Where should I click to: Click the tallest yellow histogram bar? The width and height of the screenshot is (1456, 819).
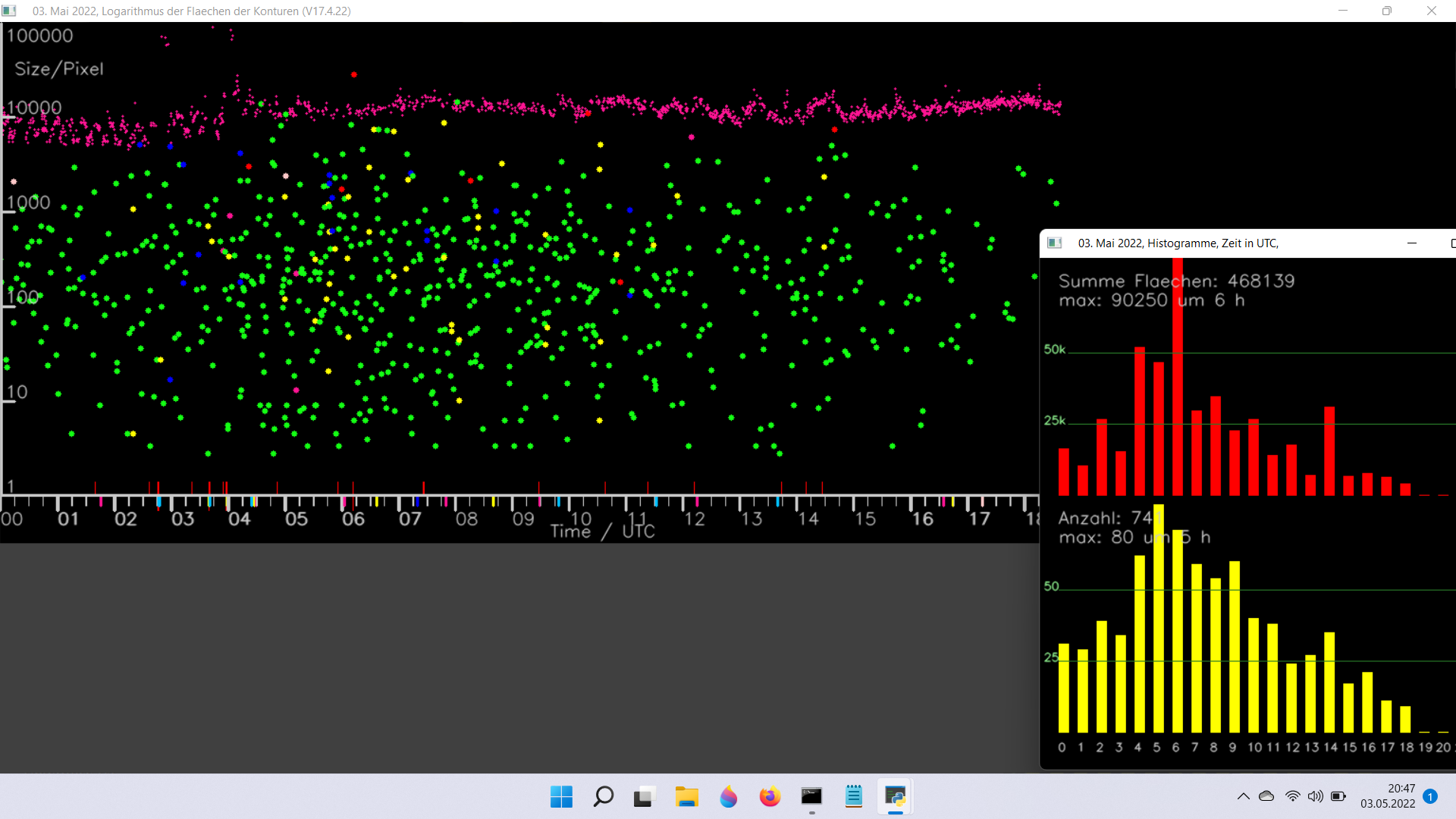tap(1159, 618)
